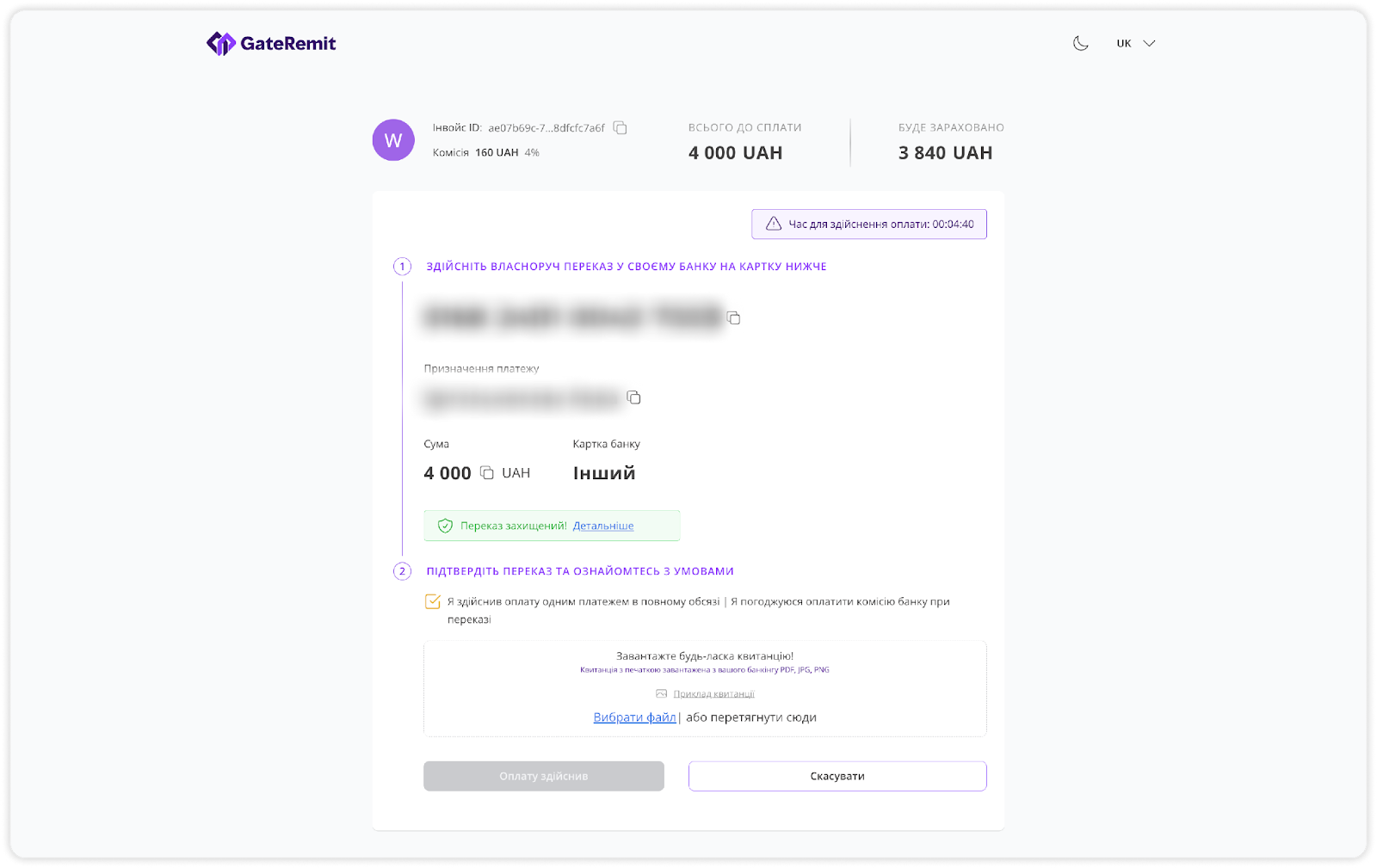The image size is (1377, 868).
Task: Click the step 1 number circle
Action: point(402,267)
